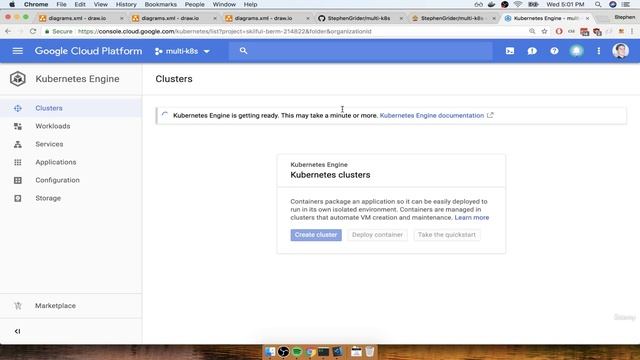
Task: Switch to the StephenGrider/multi-k8s GitHub tab
Action: pyautogui.click(x=358, y=18)
